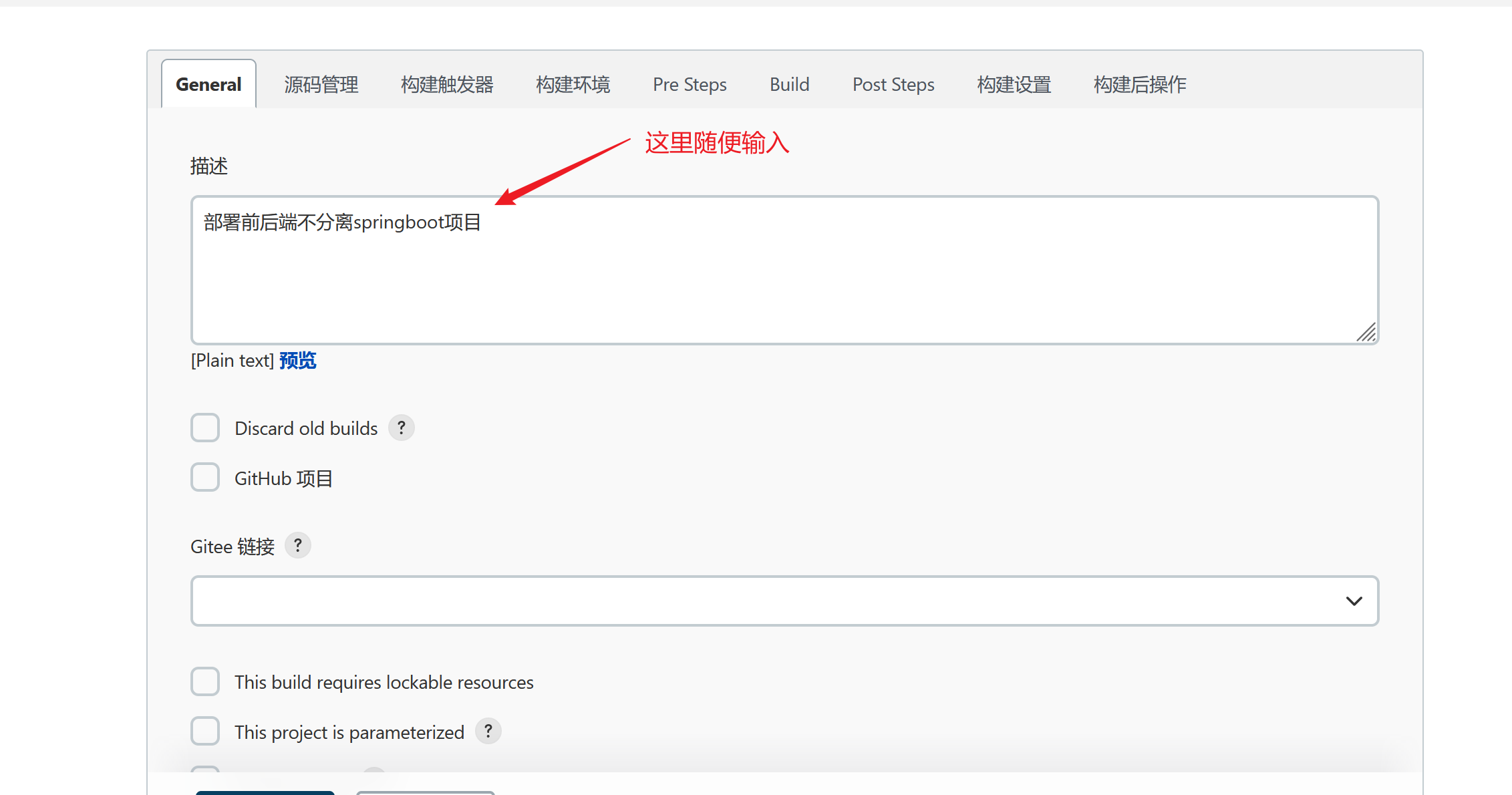Image resolution: width=1512 pixels, height=795 pixels.
Task: Click the GitHub 项目 label text
Action: click(x=283, y=478)
